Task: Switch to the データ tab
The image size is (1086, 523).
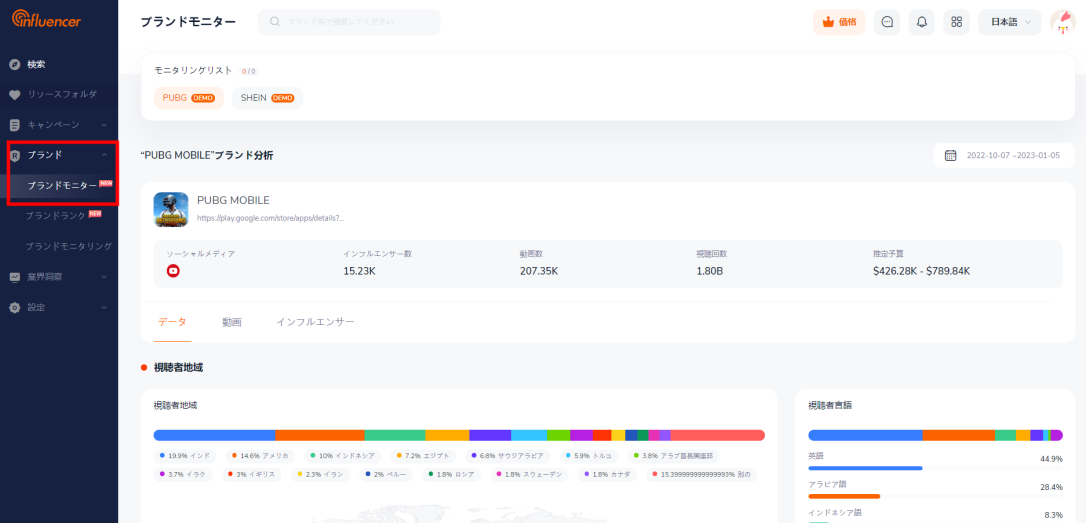Action: 172,322
